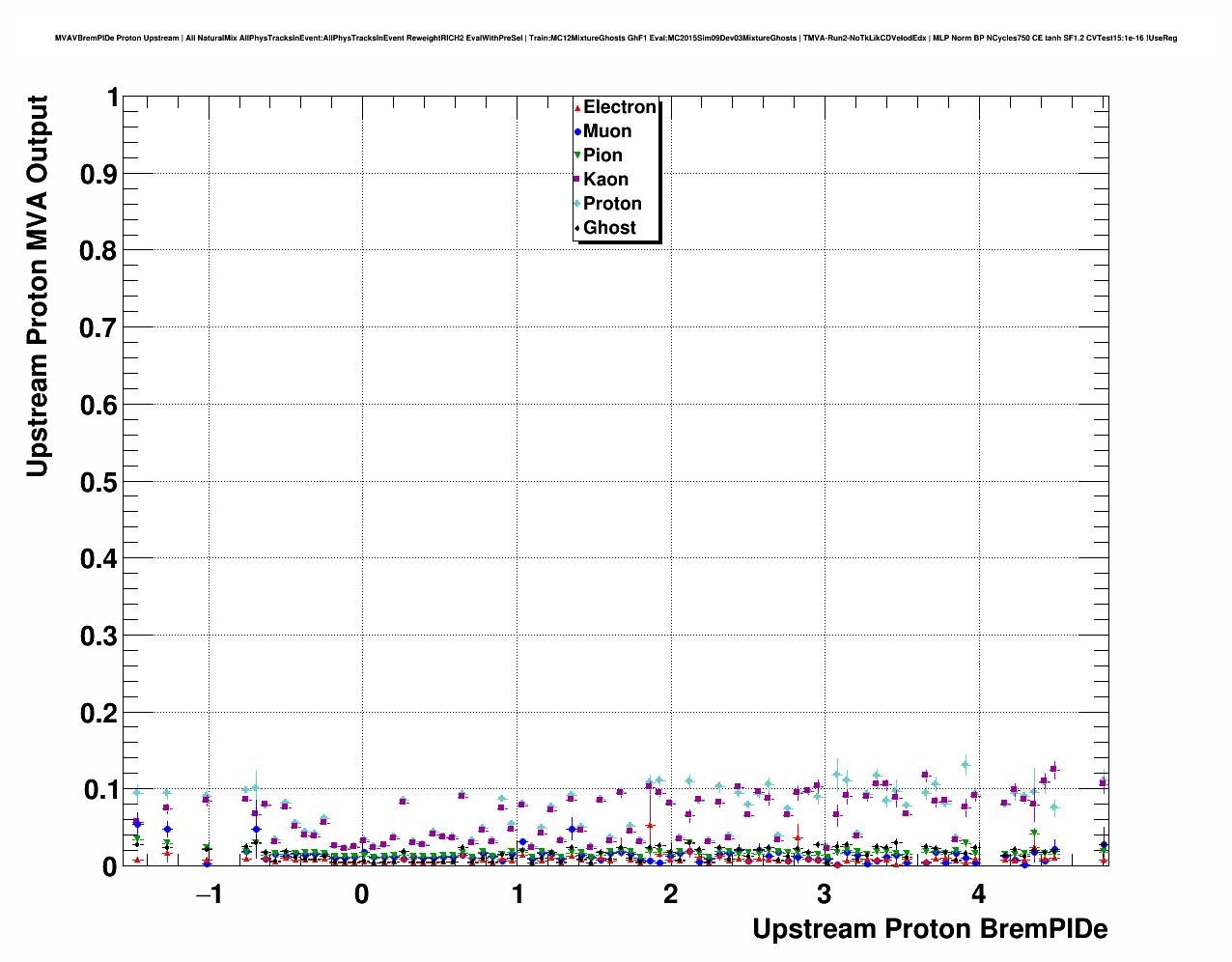Select the 'Upstream Proton BremPIDe' x-axis title
Viewport: 1232px width, 962px height.
coord(929,929)
